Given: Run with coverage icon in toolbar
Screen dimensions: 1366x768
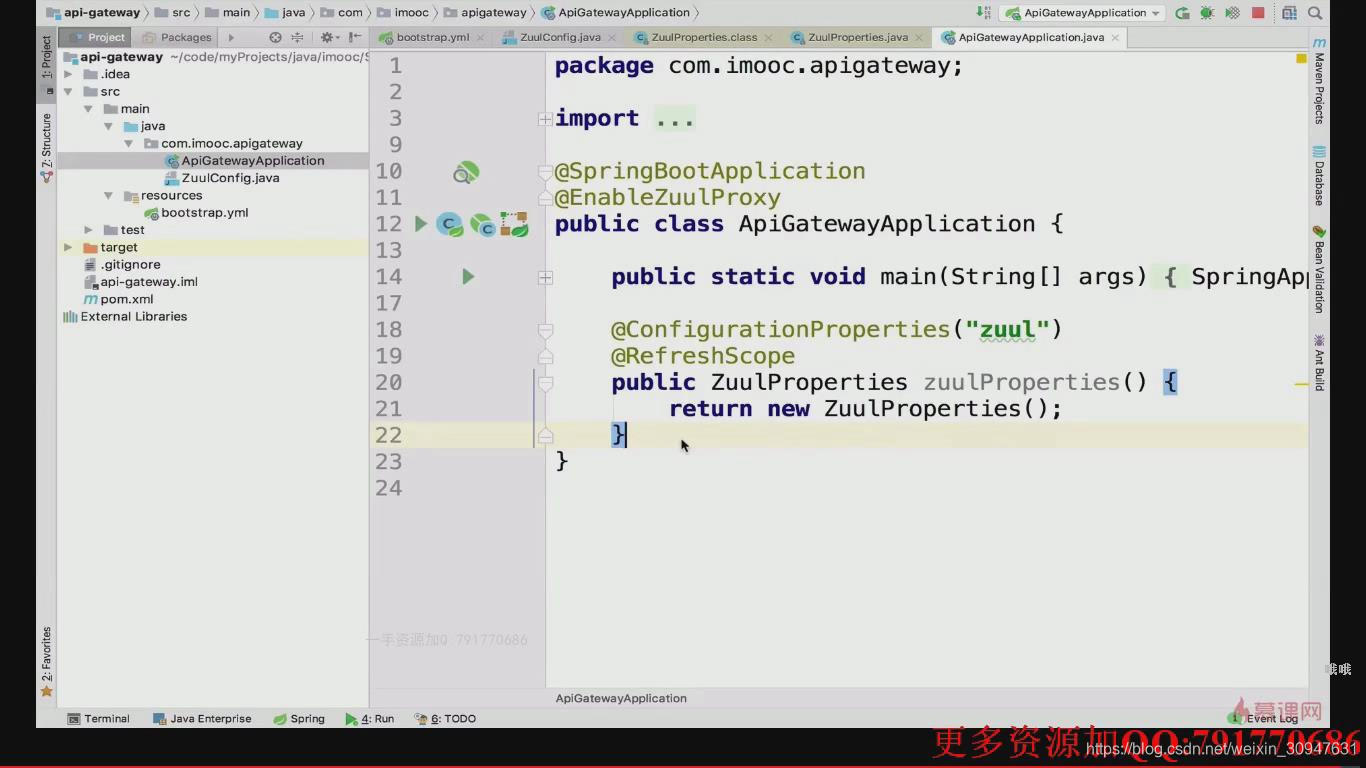Looking at the screenshot, I should [x=1232, y=13].
